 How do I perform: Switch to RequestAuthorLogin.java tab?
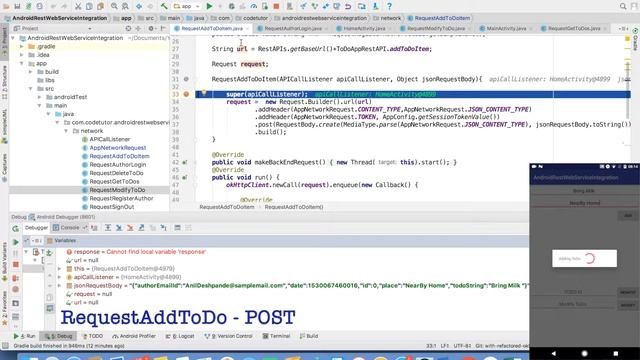[x=293, y=29]
